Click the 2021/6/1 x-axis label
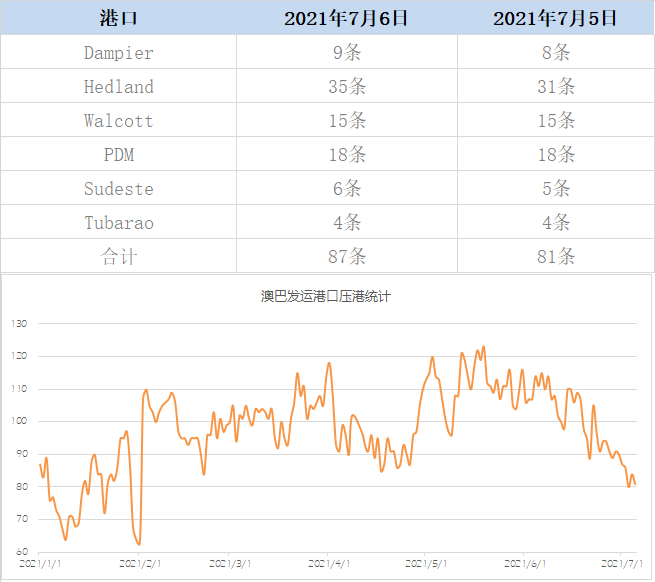655x582 pixels. [x=525, y=564]
